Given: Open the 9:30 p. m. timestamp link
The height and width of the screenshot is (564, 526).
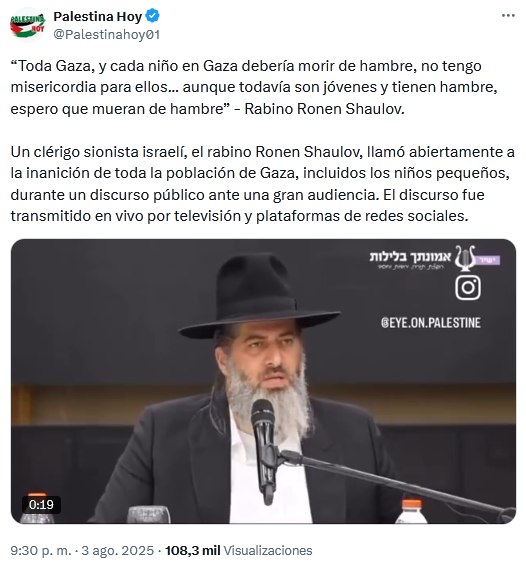Looking at the screenshot, I should (x=41, y=550).
